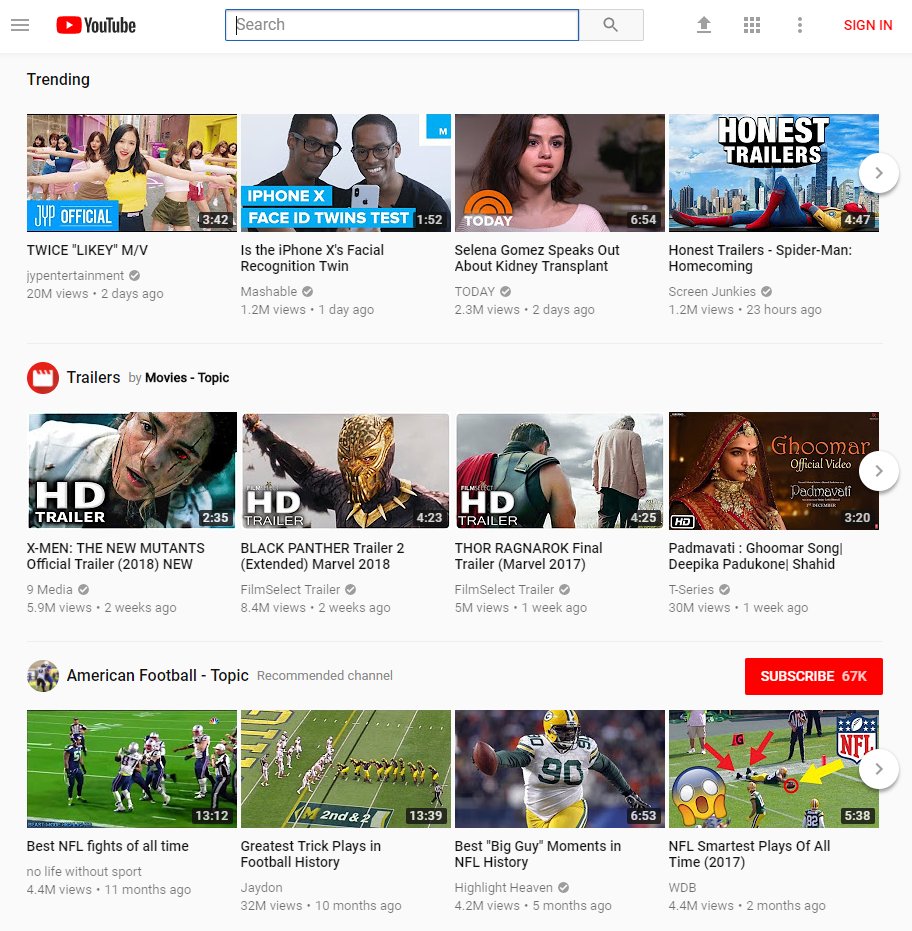This screenshot has height=931, width=912.
Task: Play Best NFL fights thumbnail
Action: (x=132, y=769)
